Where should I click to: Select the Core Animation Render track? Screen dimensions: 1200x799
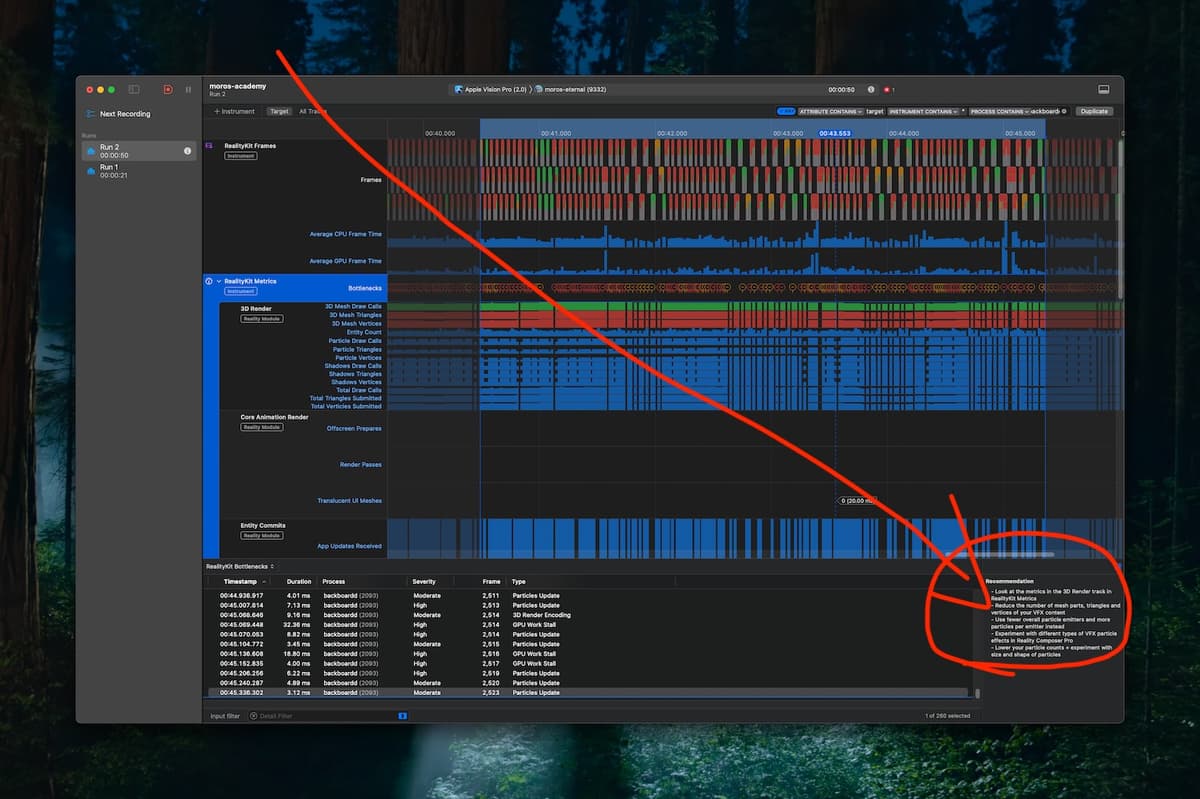coord(274,416)
